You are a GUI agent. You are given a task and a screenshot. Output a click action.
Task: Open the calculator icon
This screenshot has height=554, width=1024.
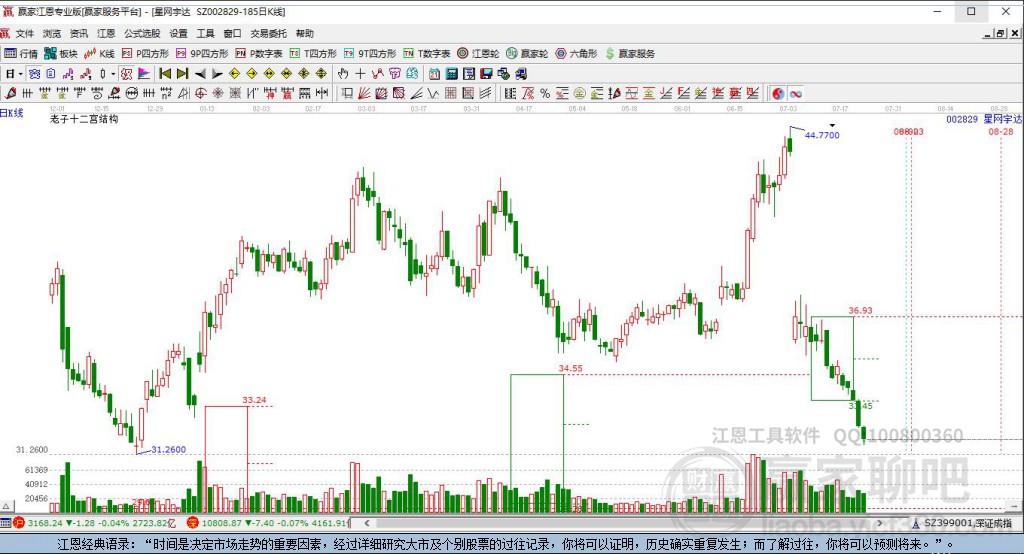pos(452,74)
